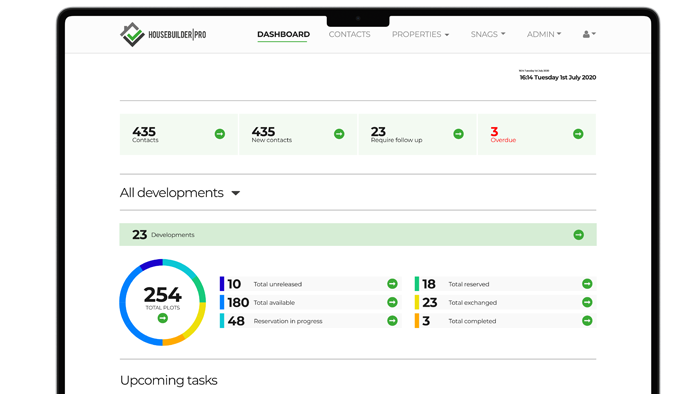Image resolution: width=700 pixels, height=394 pixels.
Task: Open the New contacts arrow
Action: [339, 134]
